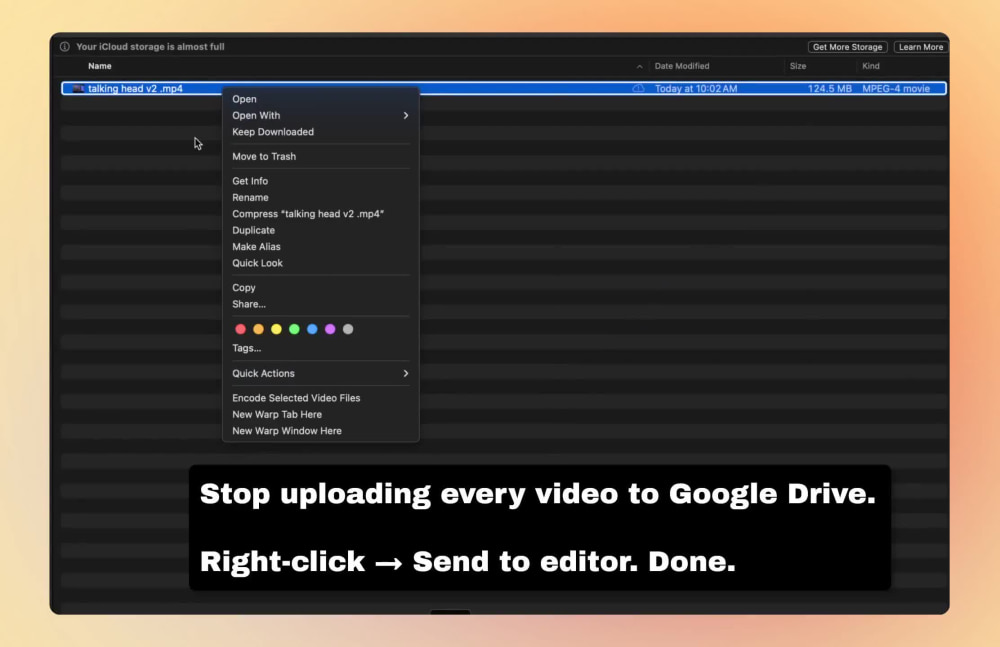1000x647 pixels.
Task: Apply the gray tag color
Action: tap(348, 329)
